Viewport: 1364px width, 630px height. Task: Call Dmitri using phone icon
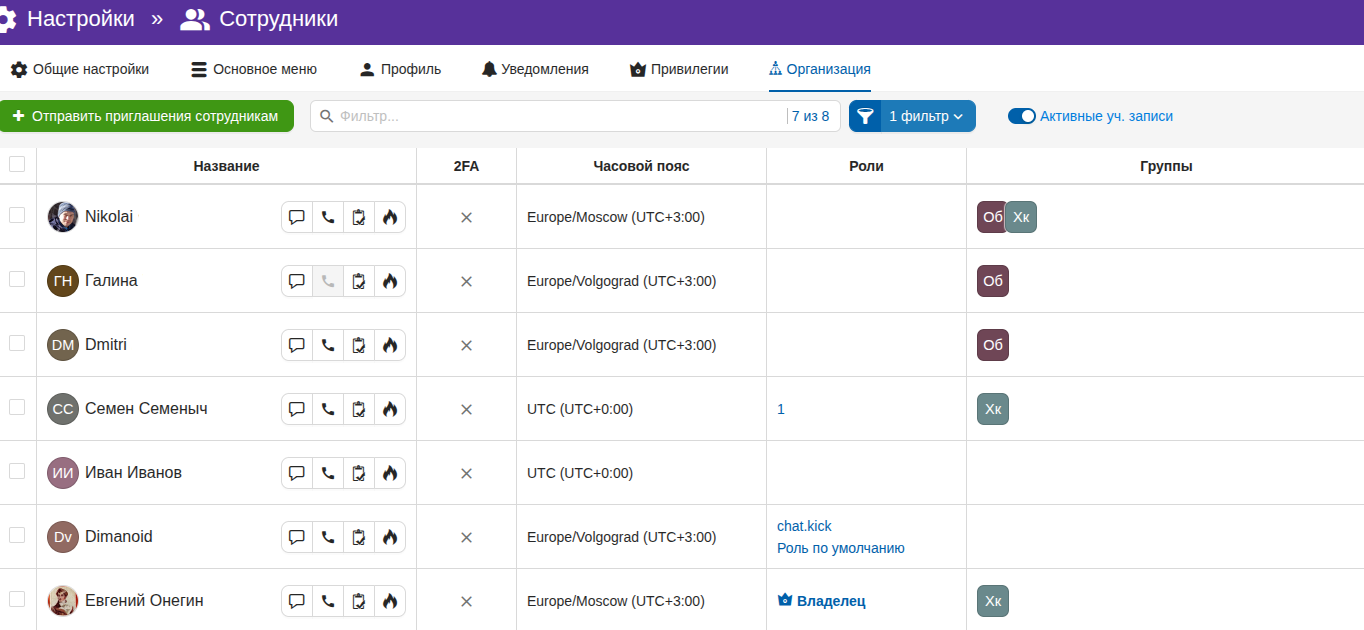328,345
